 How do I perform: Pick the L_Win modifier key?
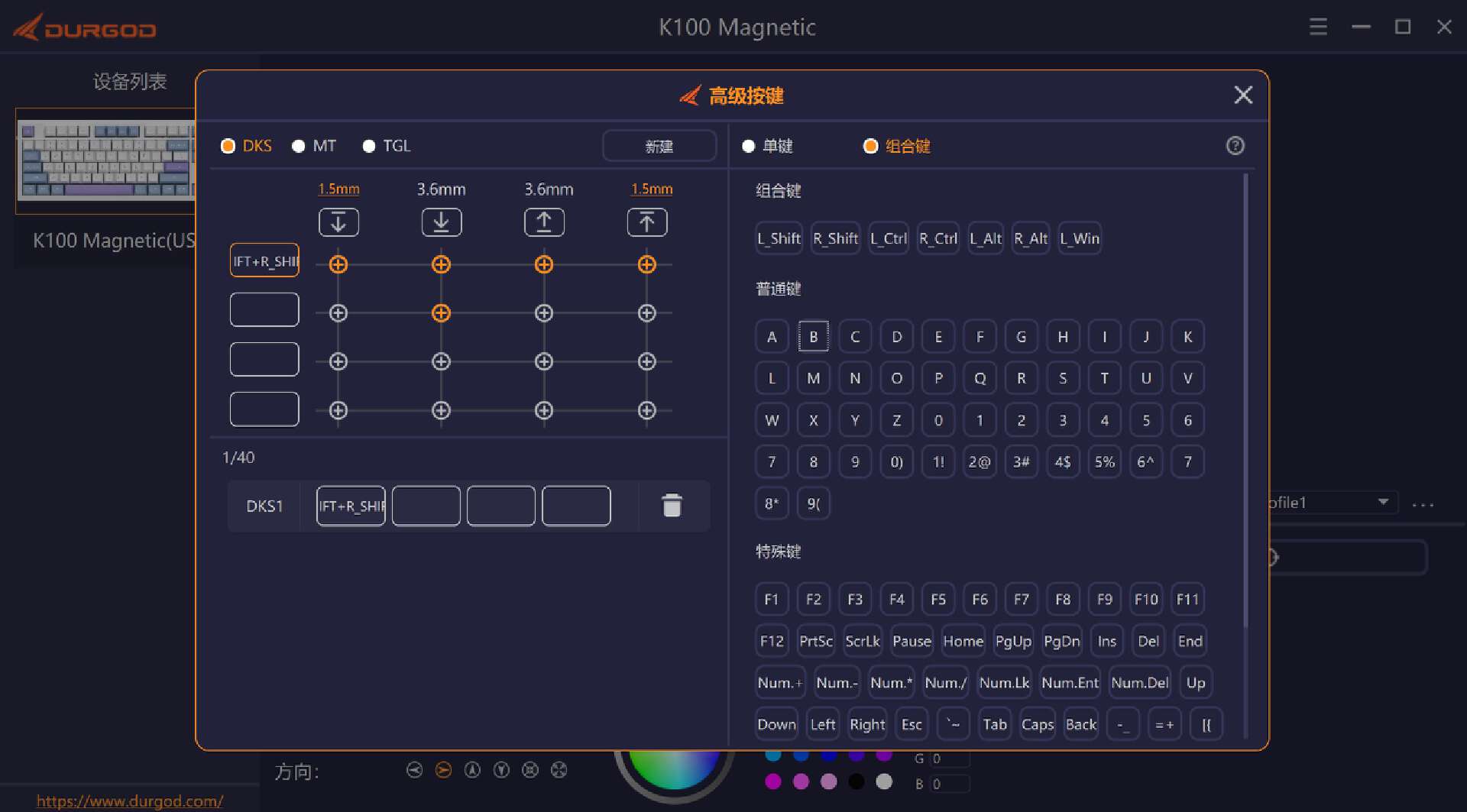[1080, 238]
